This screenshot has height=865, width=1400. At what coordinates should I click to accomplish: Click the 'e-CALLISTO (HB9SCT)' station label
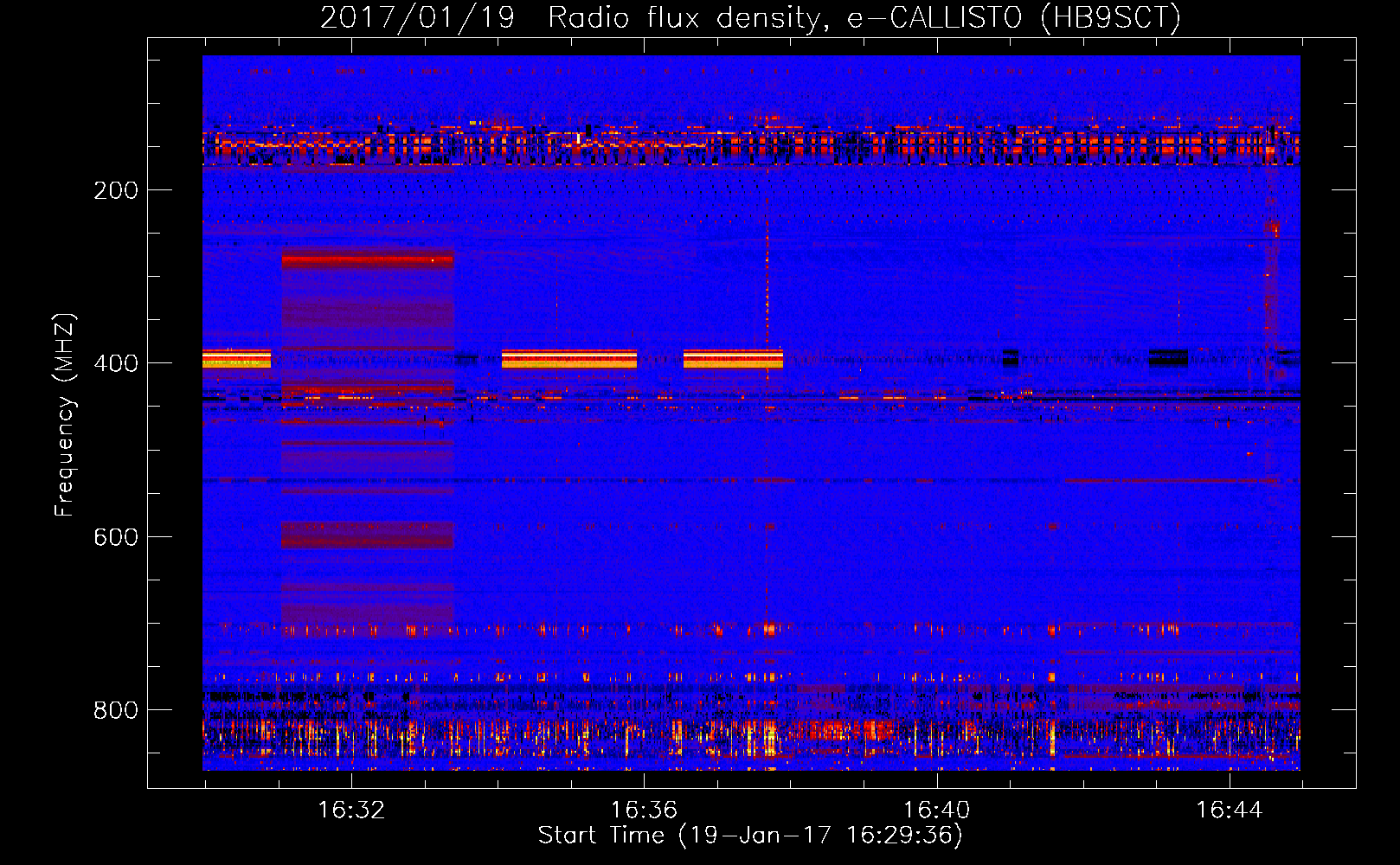point(1014,17)
